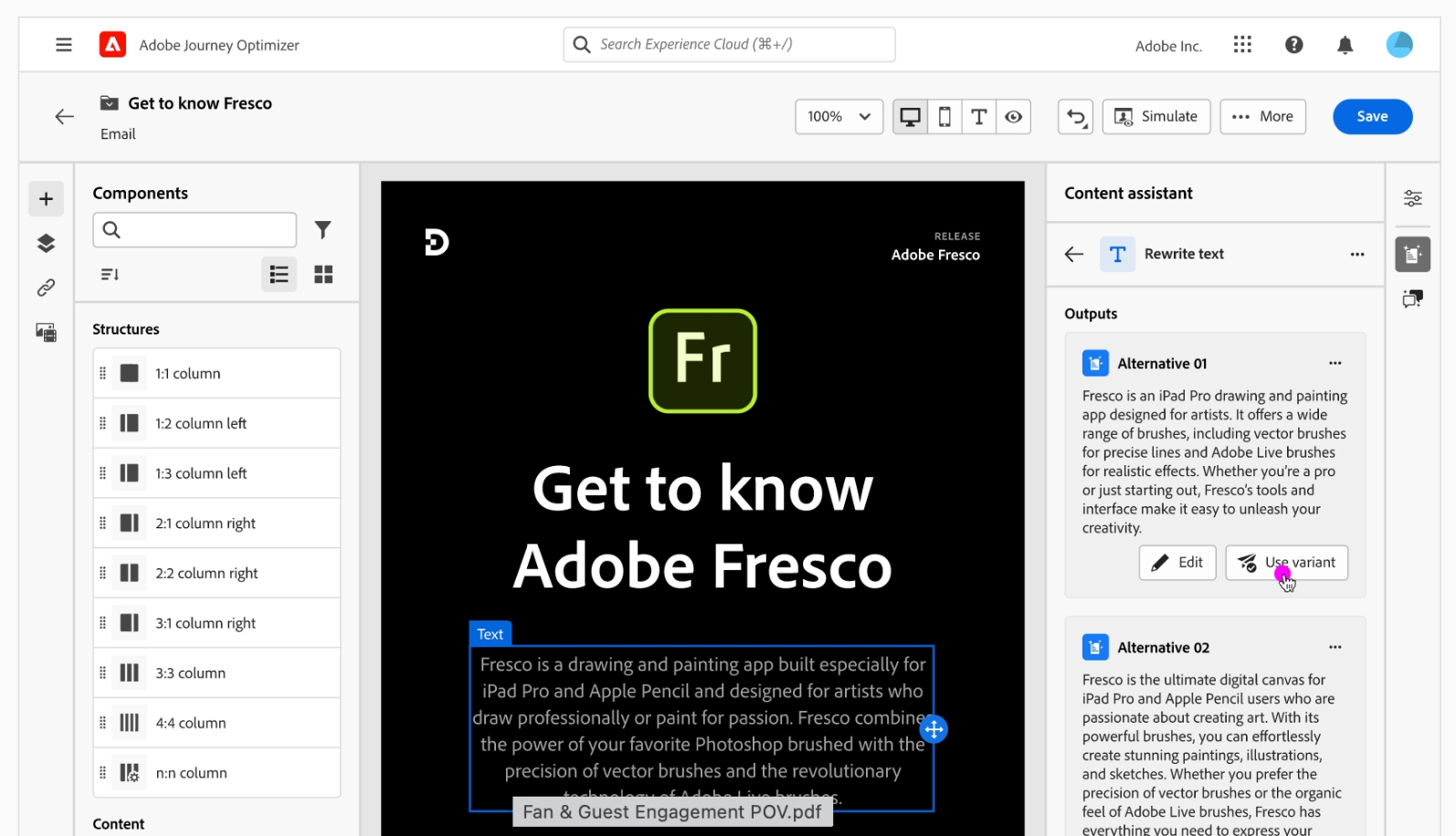Open Rewrite text more options ellipsis
This screenshot has width=1456, height=836.
pos(1357,254)
